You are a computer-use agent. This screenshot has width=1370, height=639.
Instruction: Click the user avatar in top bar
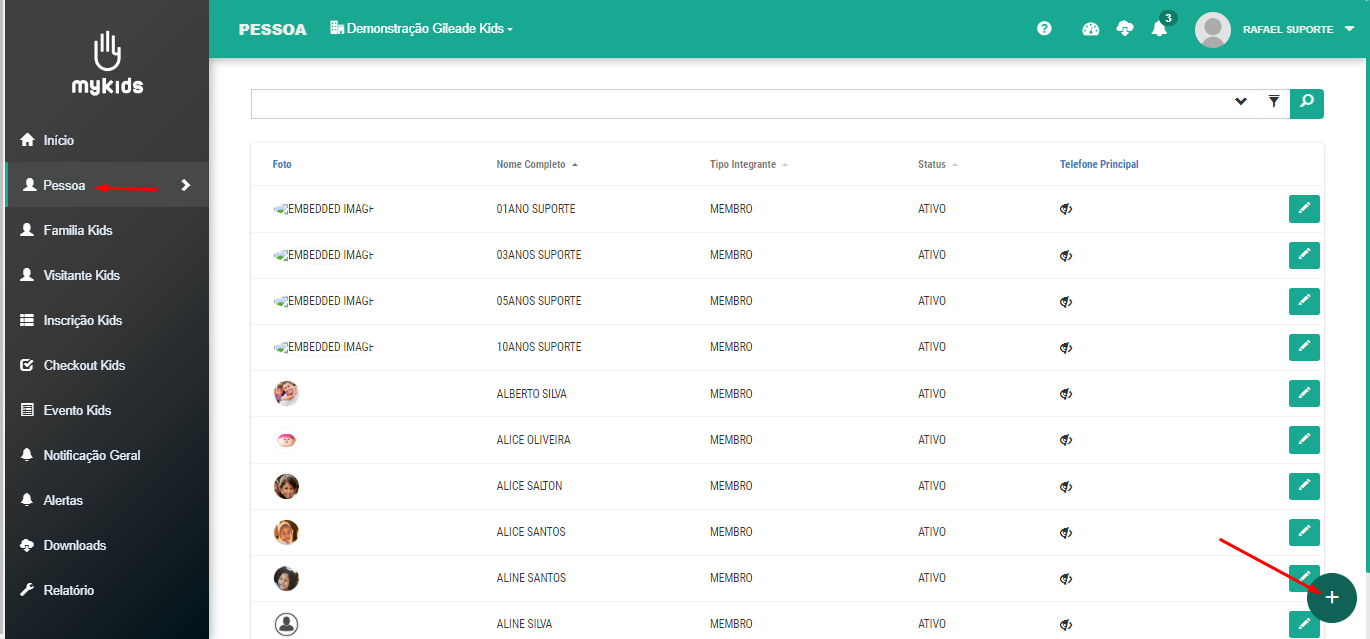point(1213,30)
